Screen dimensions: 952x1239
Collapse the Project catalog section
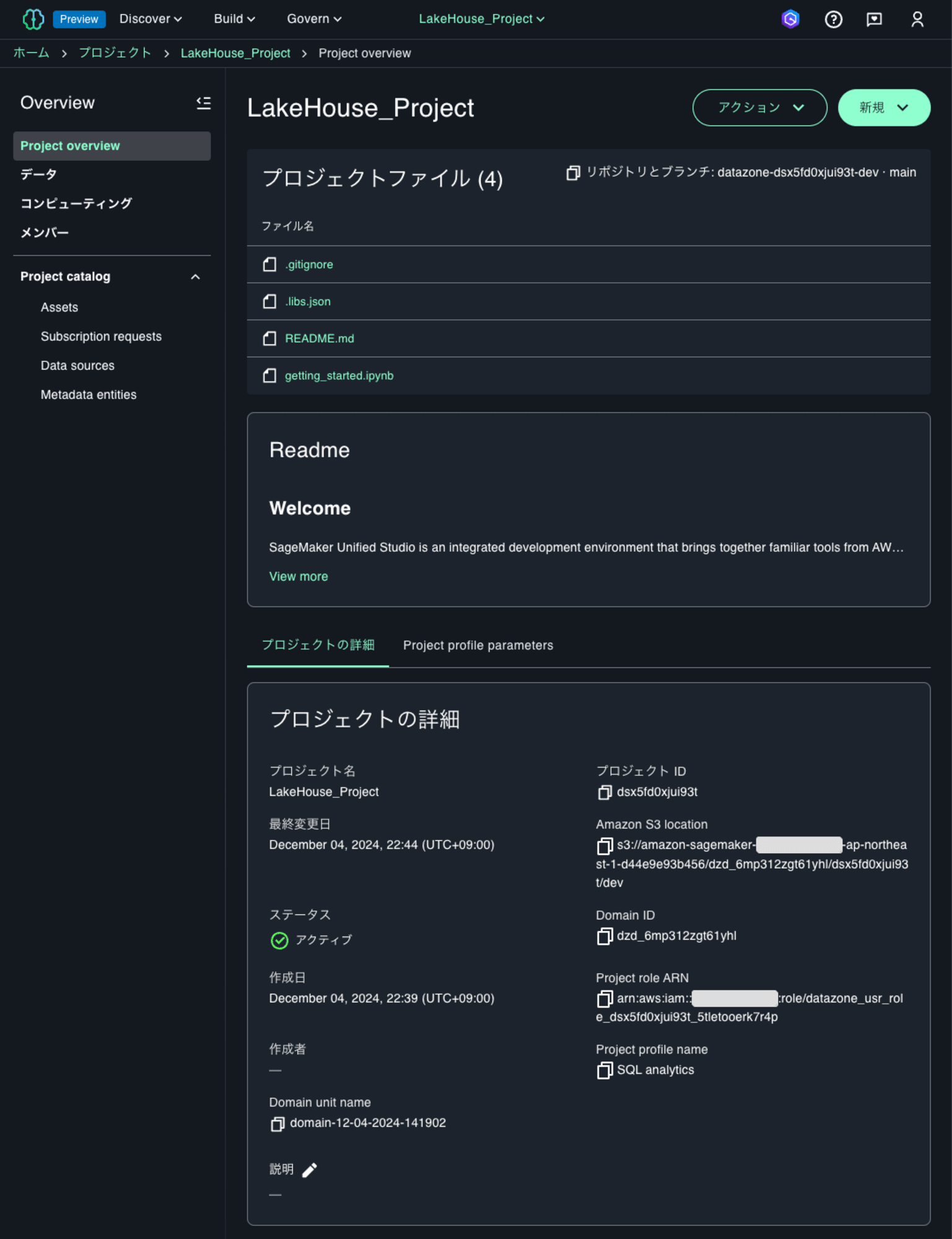pos(195,277)
